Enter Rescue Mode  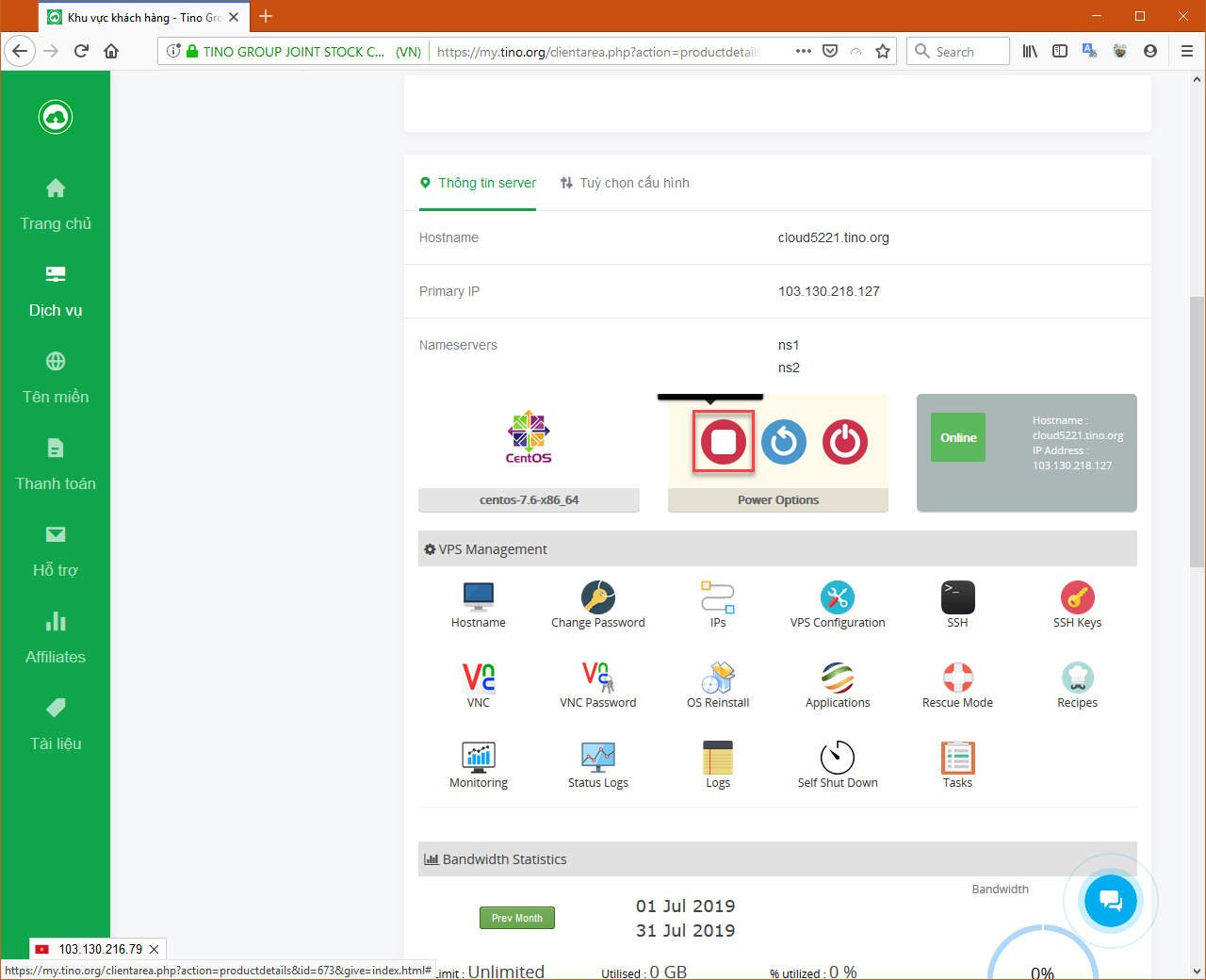[957, 680]
